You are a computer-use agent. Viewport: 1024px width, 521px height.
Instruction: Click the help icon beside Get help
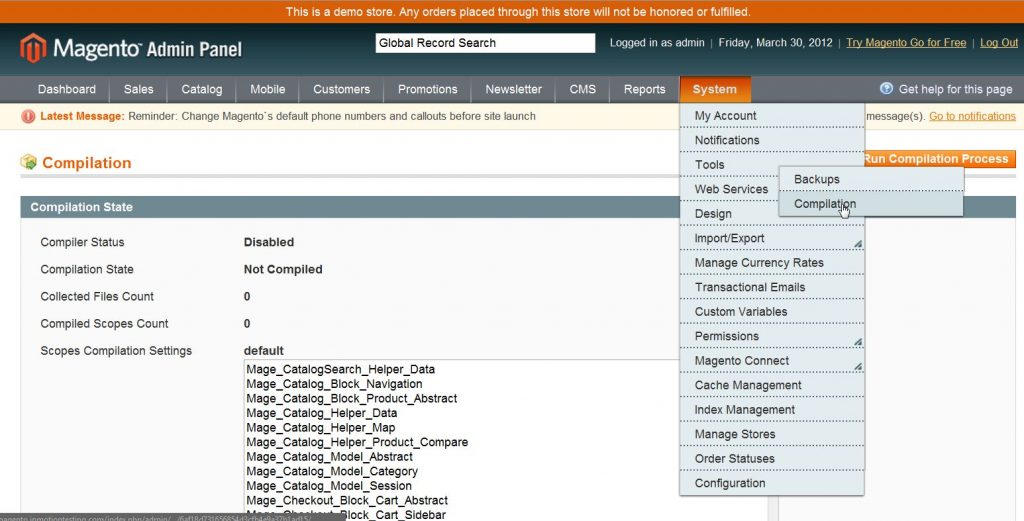[x=886, y=89]
